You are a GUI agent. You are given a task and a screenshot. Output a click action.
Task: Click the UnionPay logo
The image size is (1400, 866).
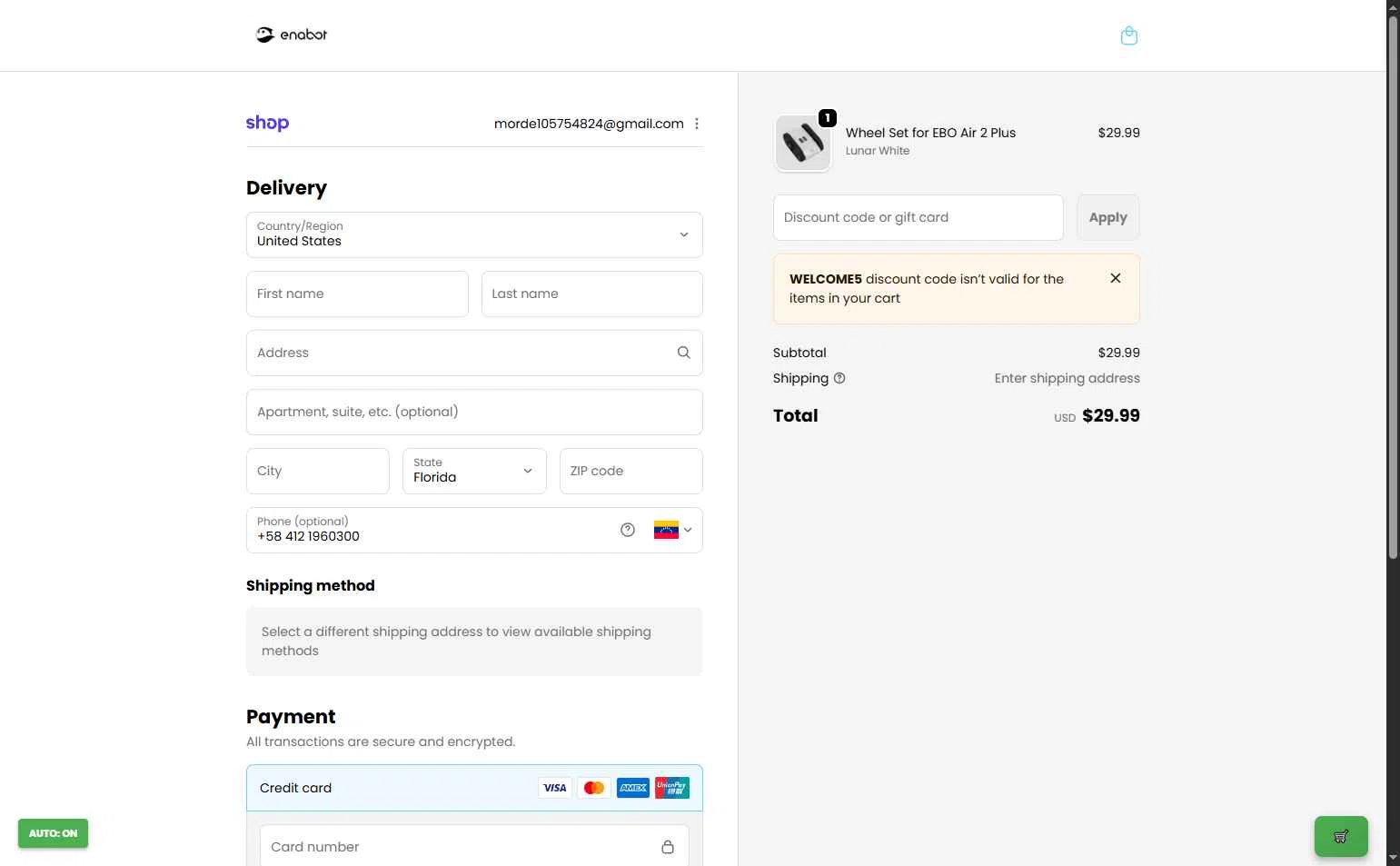click(x=672, y=788)
